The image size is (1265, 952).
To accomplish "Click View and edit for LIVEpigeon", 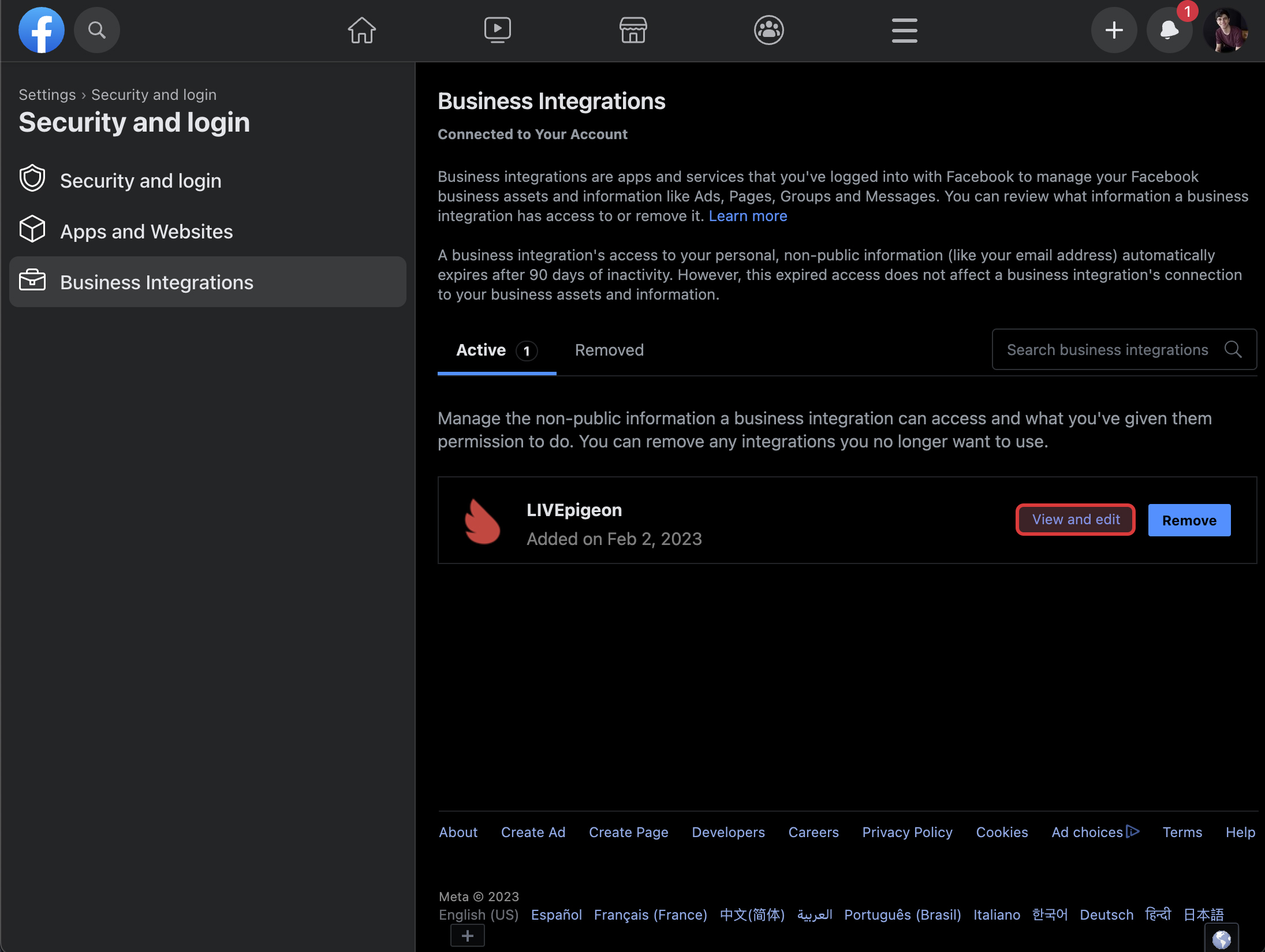I will pyautogui.click(x=1076, y=520).
